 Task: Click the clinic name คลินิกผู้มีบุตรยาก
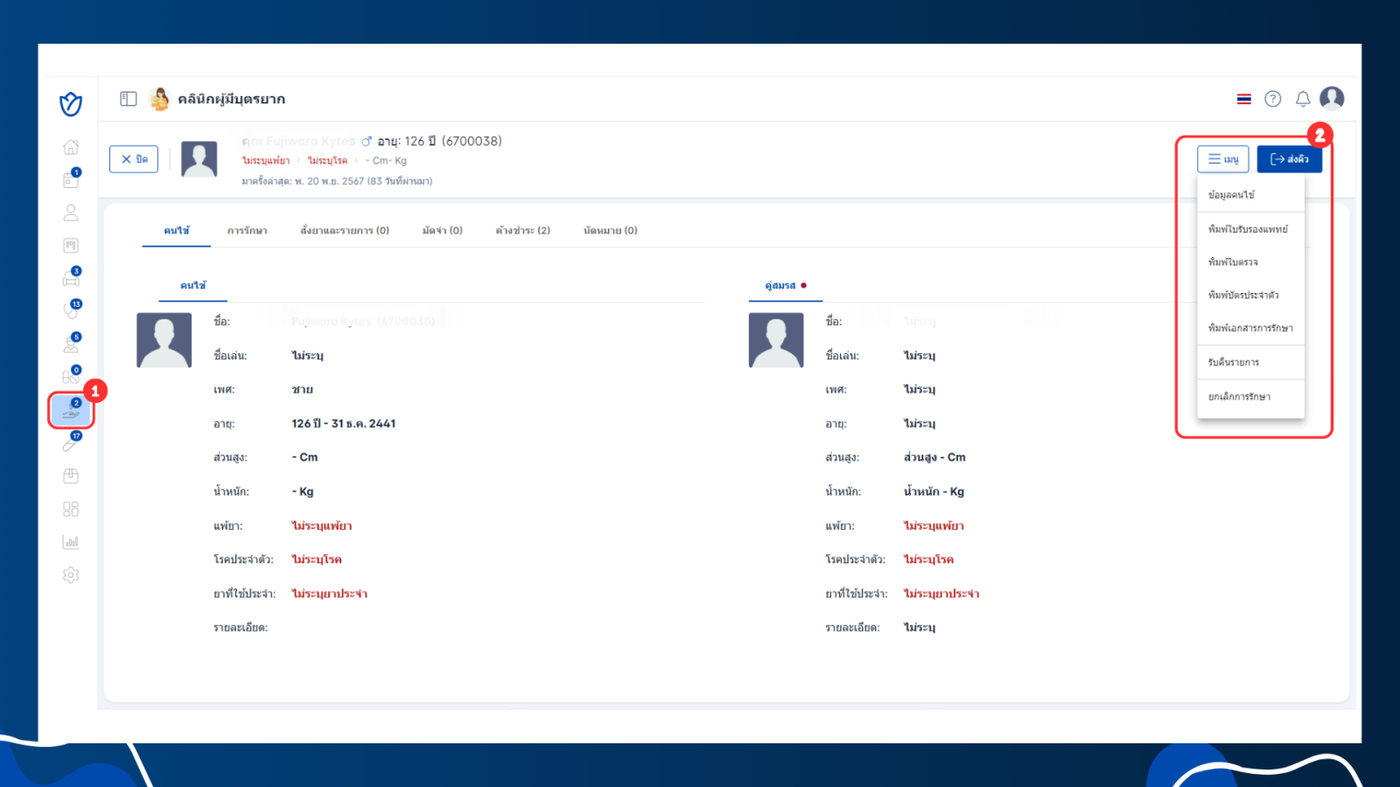coord(231,99)
